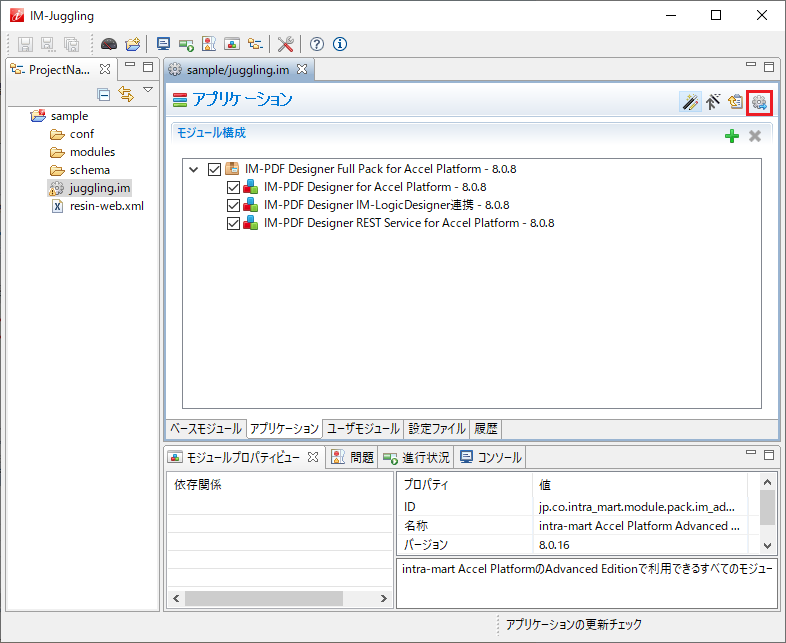Viewport: 786px width, 643px height.
Task: Uncheck IM-PDF Designer REST Service checkbox
Action: pos(233,224)
